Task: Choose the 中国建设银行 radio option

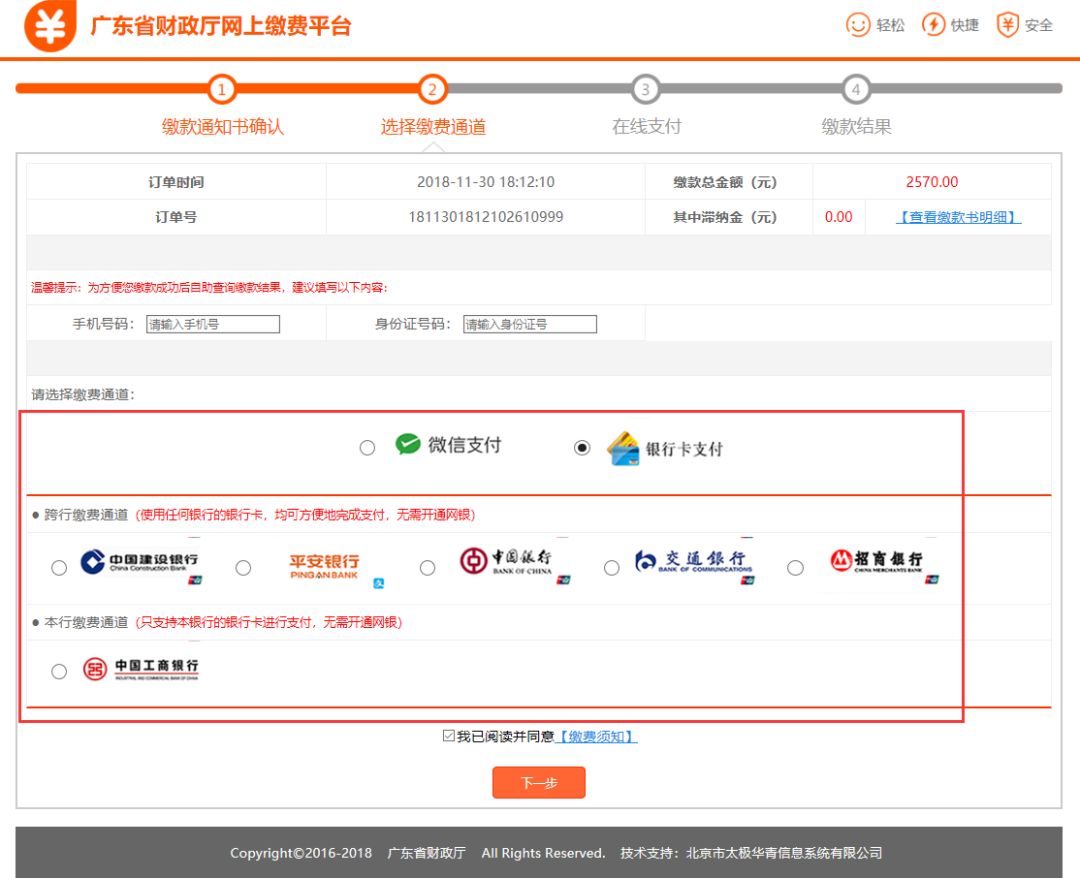Action: click(59, 568)
